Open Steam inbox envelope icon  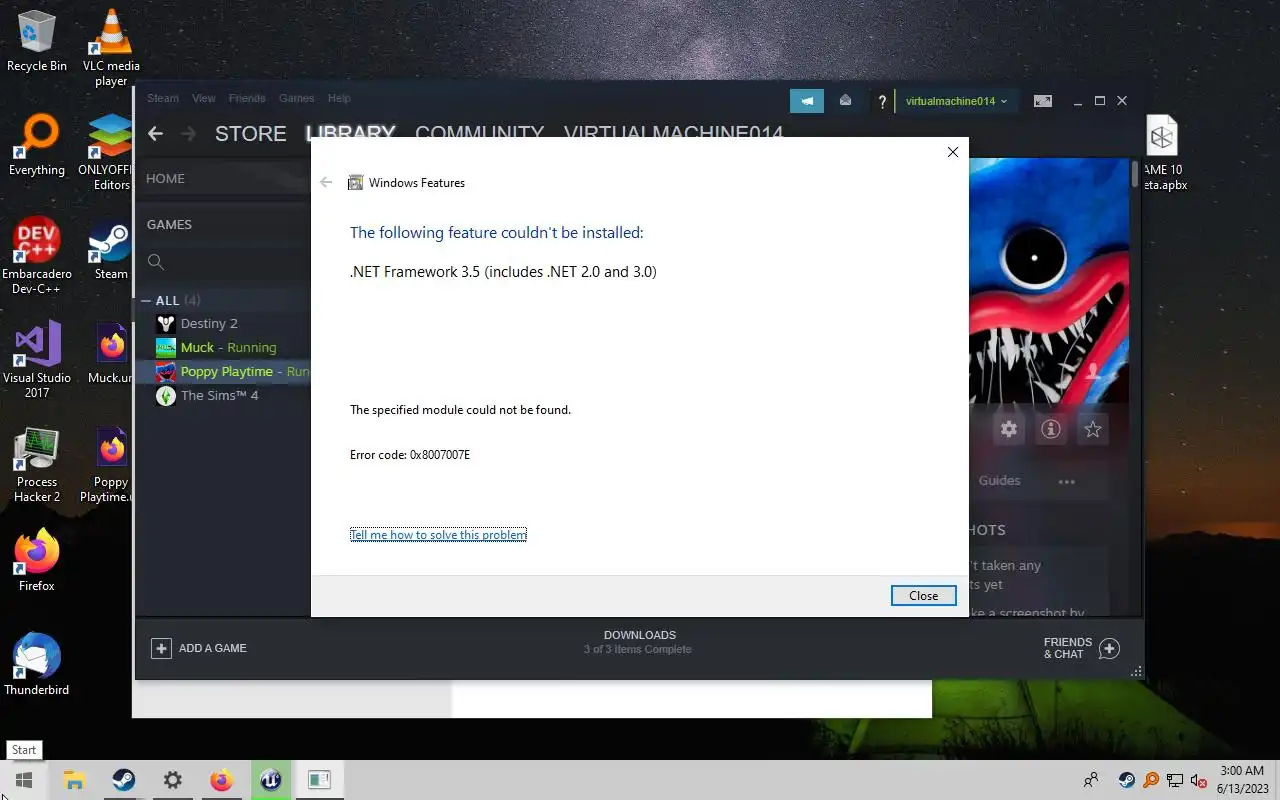click(845, 101)
